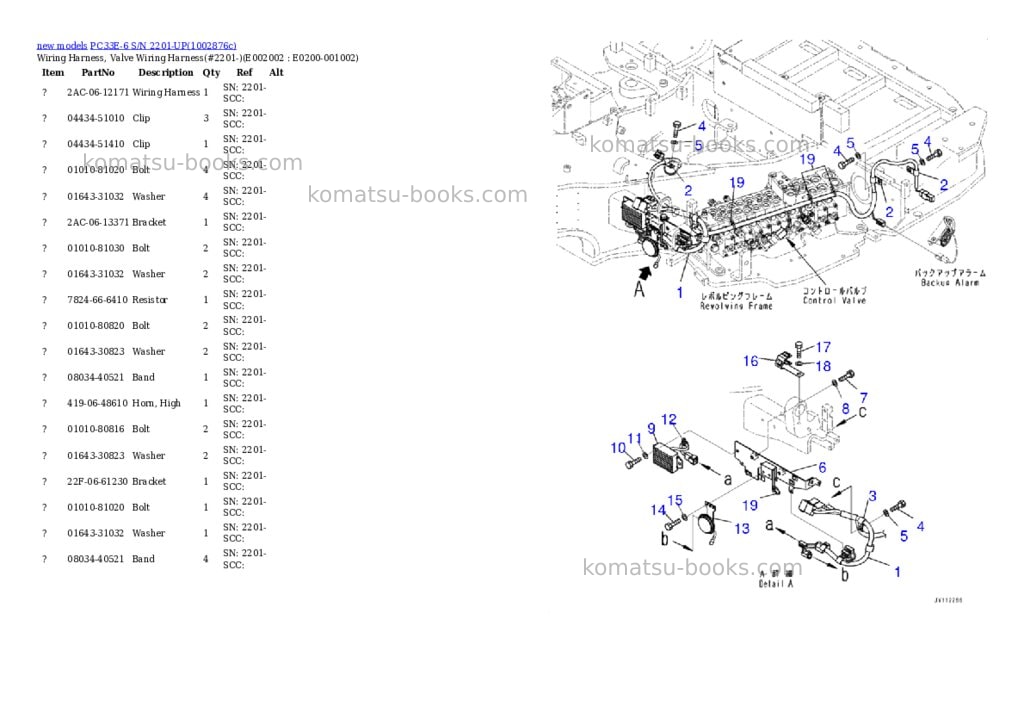This screenshot has height=725, width=1024.
Task: Select part number 2AC-06-12171
Action: (x=98, y=93)
